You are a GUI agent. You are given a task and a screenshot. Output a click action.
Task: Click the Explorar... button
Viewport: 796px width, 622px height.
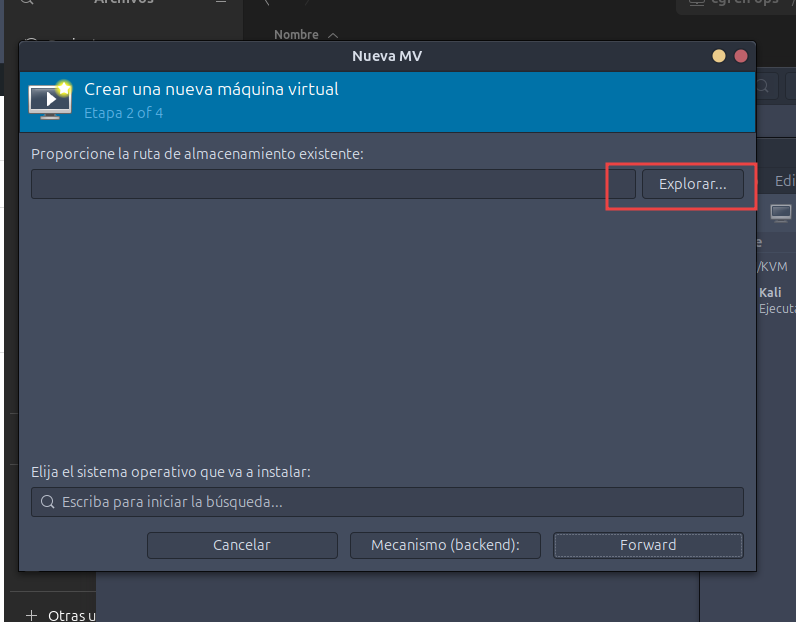click(x=692, y=184)
